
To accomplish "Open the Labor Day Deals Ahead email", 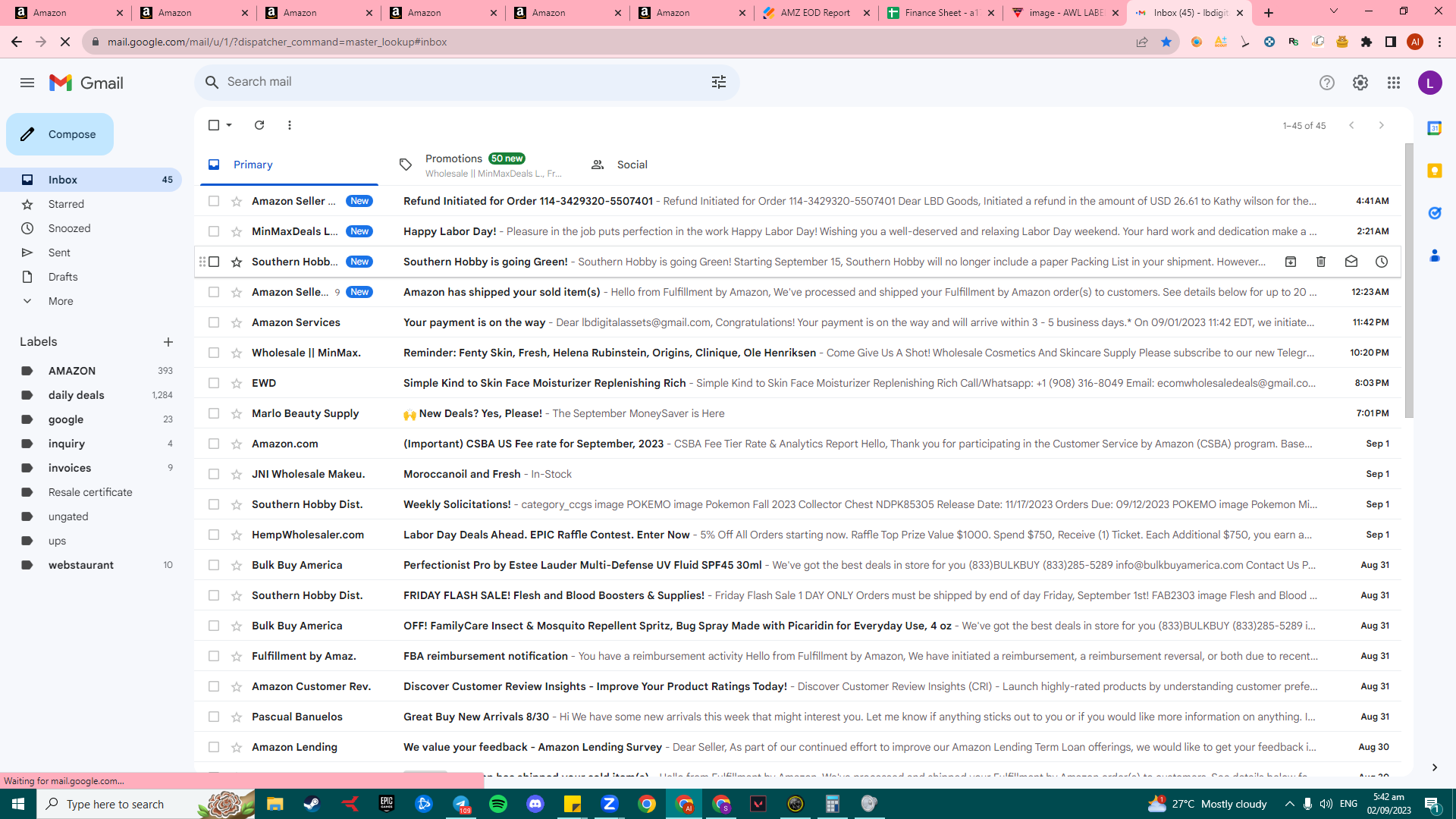I will point(798,535).
